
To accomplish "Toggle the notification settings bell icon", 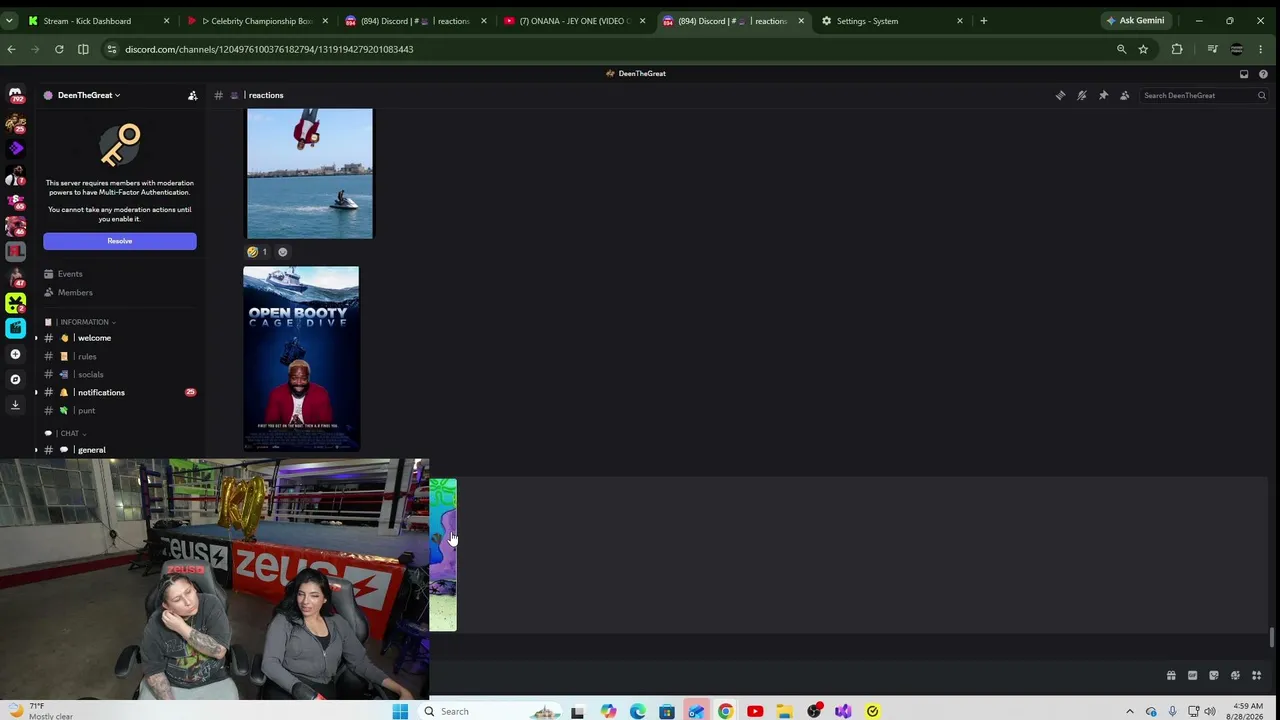I will pos(1082,95).
